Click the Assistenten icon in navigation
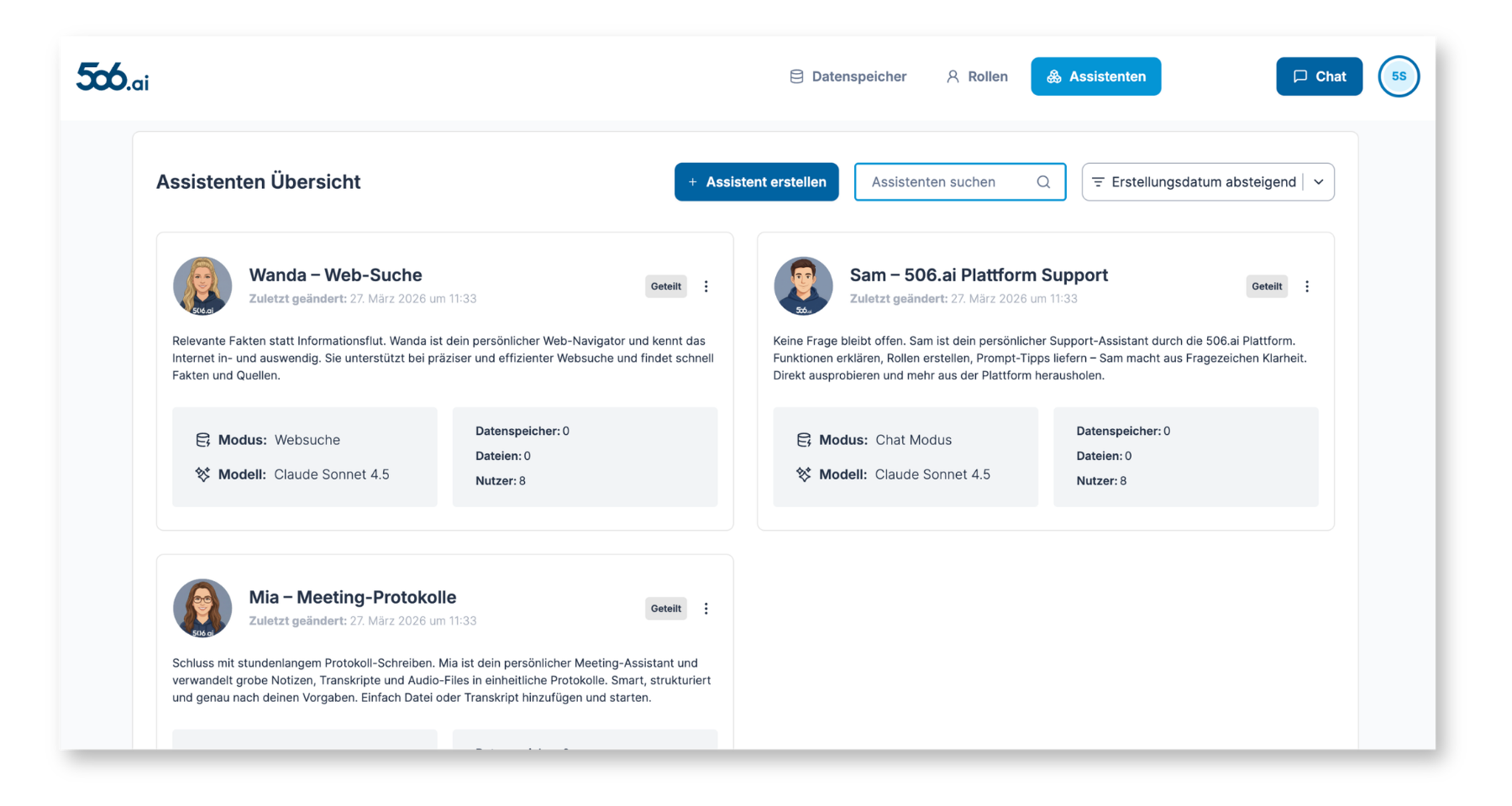The height and width of the screenshot is (806, 1512). [x=1053, y=76]
